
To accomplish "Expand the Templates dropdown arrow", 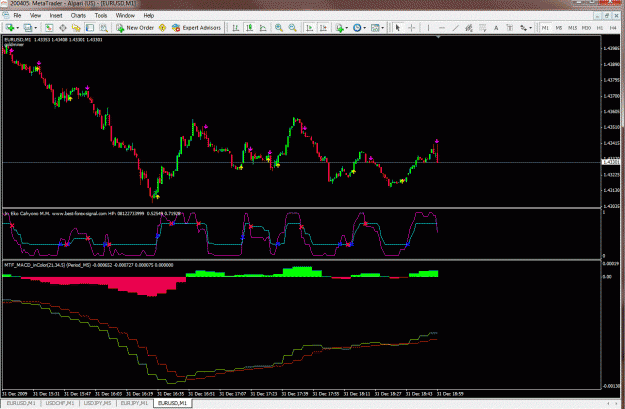I will (383, 28).
